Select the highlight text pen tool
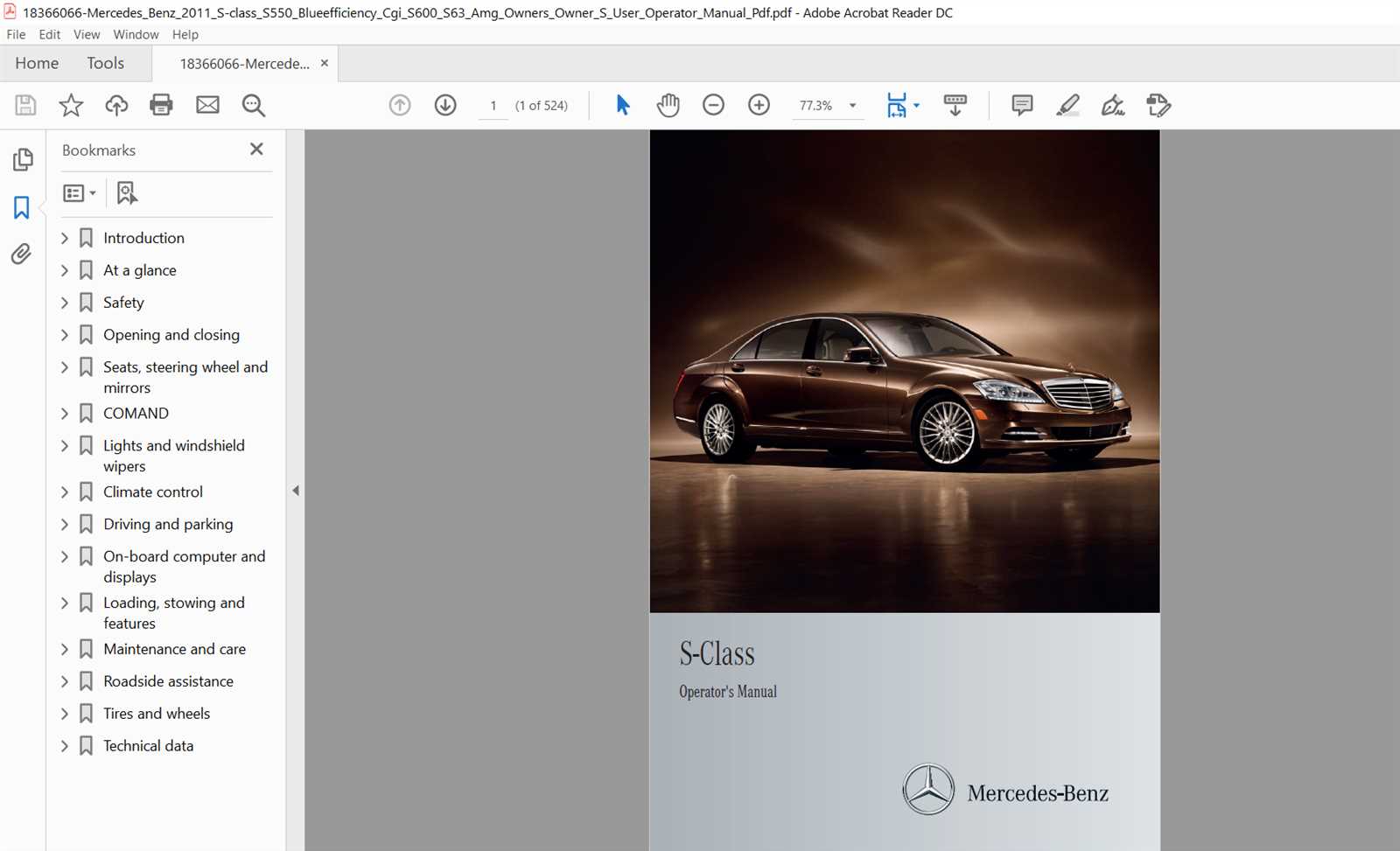Viewport: 1400px width, 851px height. click(1067, 106)
